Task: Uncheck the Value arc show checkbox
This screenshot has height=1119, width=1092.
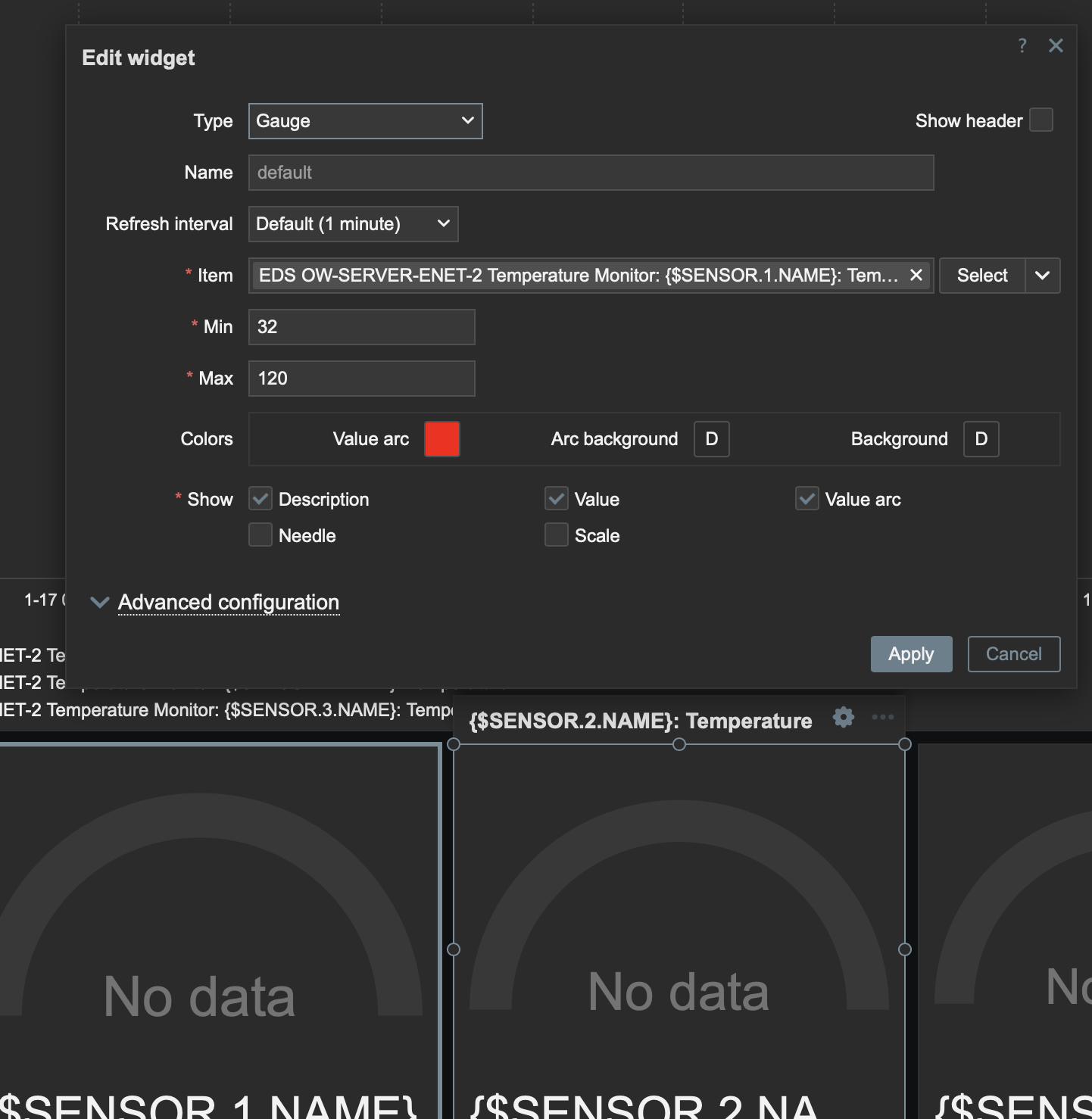Action: click(x=807, y=499)
